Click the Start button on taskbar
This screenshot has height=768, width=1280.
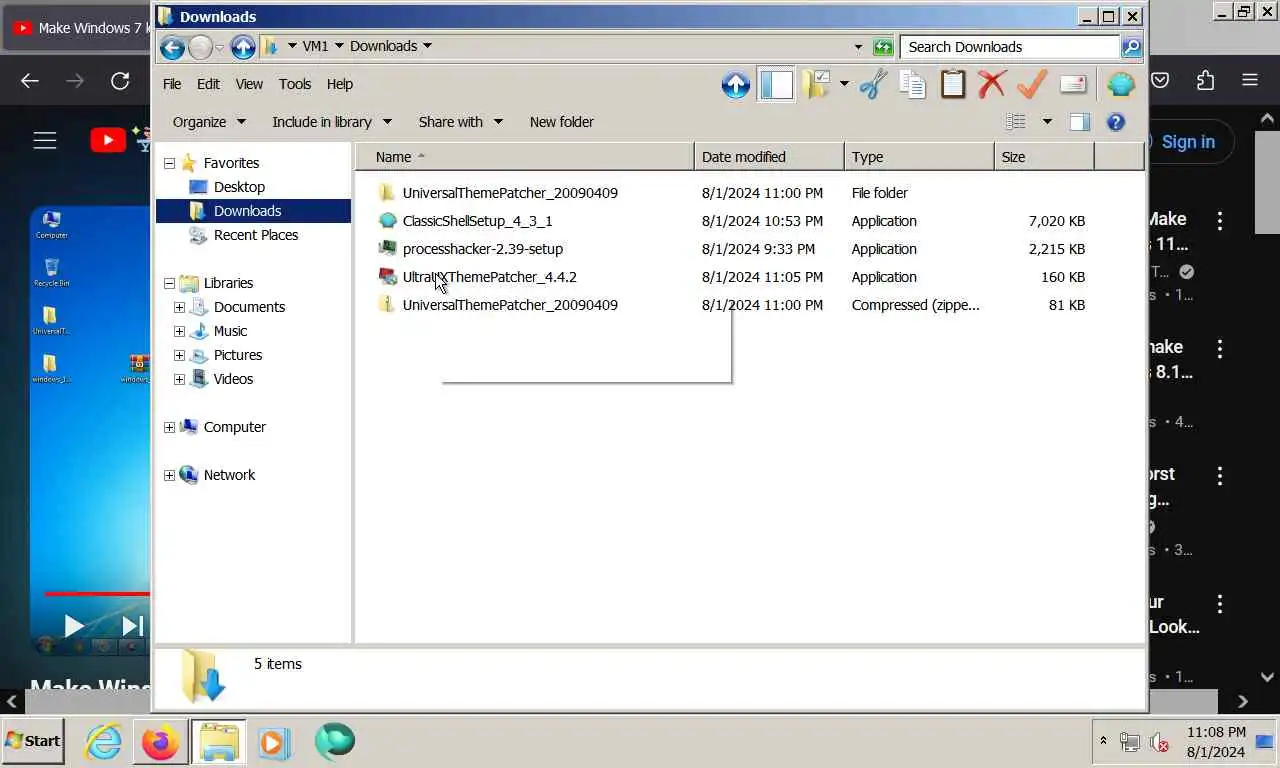coord(33,741)
